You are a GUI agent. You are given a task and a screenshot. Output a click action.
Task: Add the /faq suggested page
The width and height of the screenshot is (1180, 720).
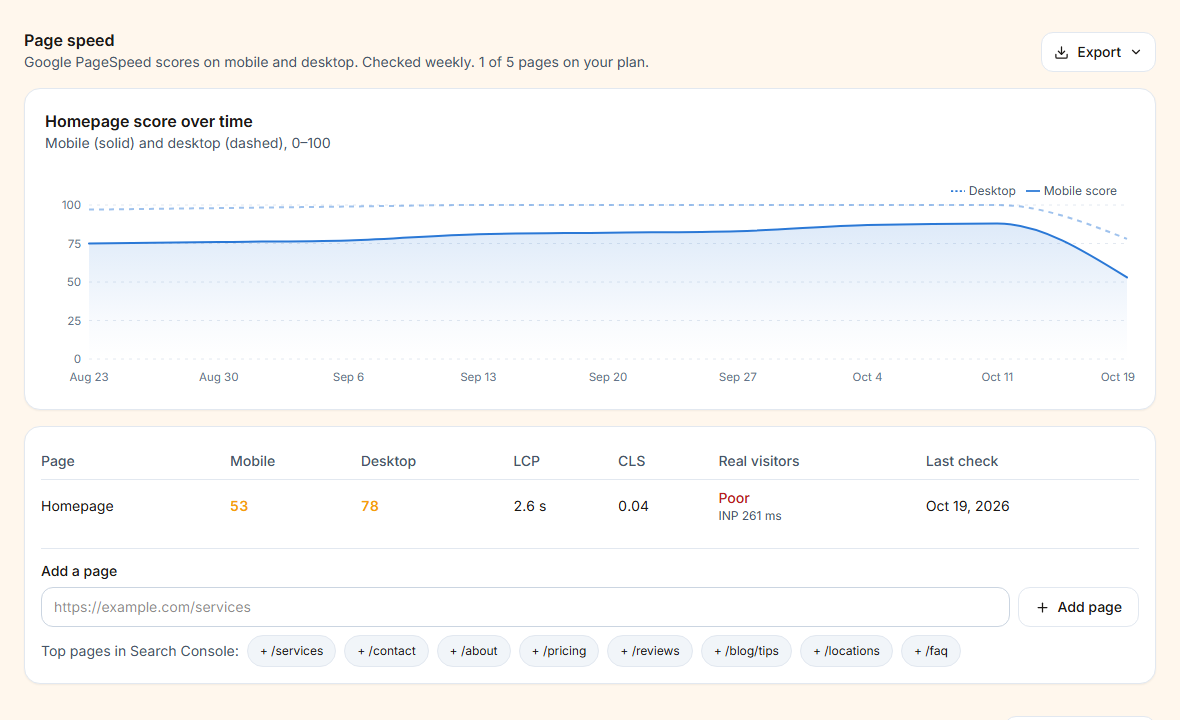[x=930, y=651]
